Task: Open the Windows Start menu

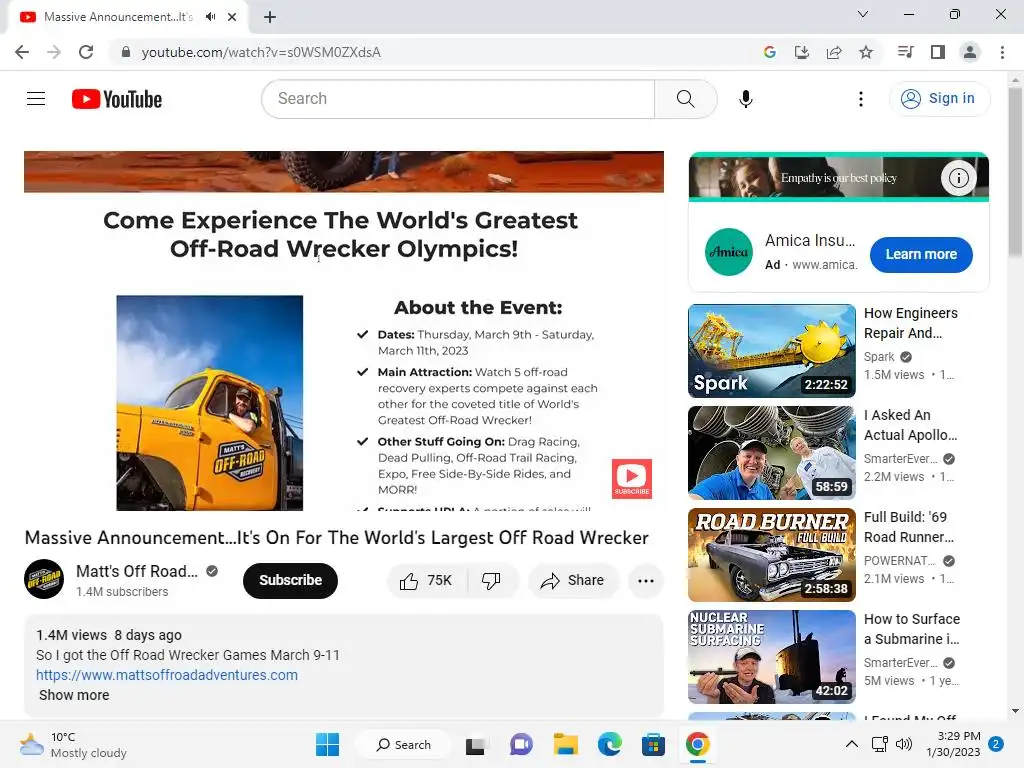Action: [327, 744]
